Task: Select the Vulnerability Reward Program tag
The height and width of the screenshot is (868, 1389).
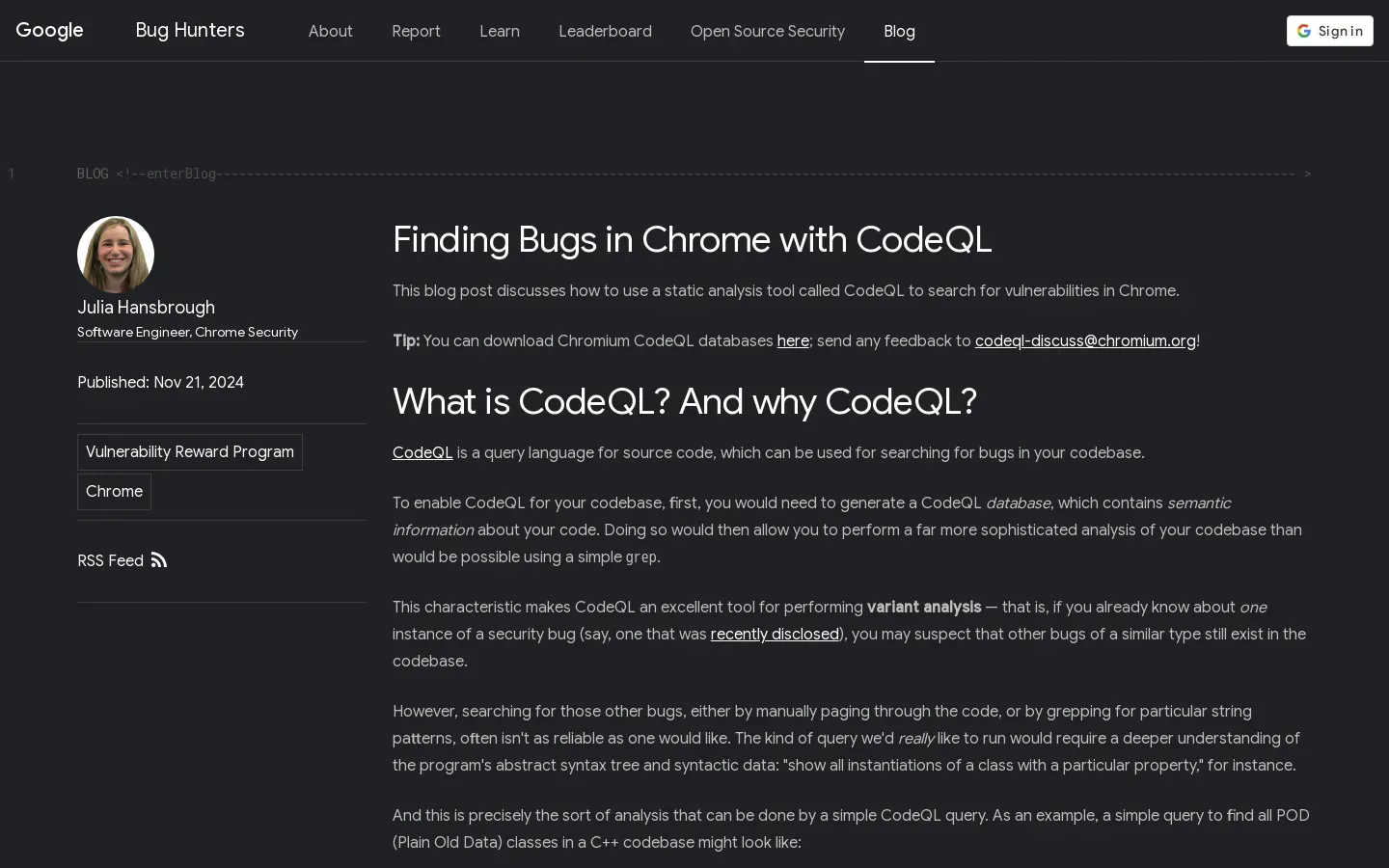Action: click(x=190, y=452)
